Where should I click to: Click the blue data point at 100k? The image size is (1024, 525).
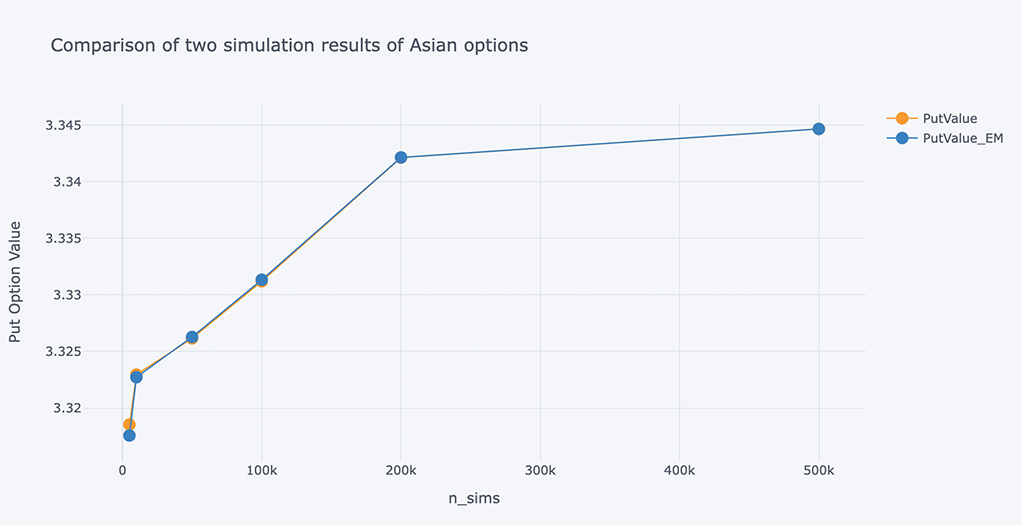coord(262,280)
